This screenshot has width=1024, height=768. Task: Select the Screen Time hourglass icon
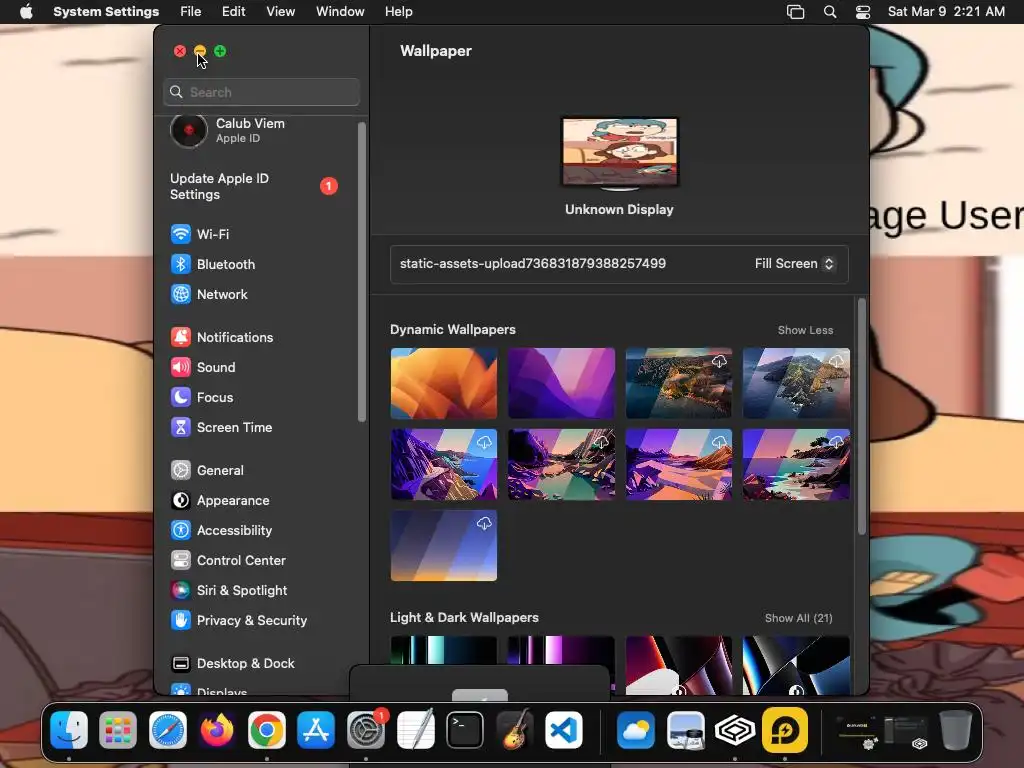[181, 427]
